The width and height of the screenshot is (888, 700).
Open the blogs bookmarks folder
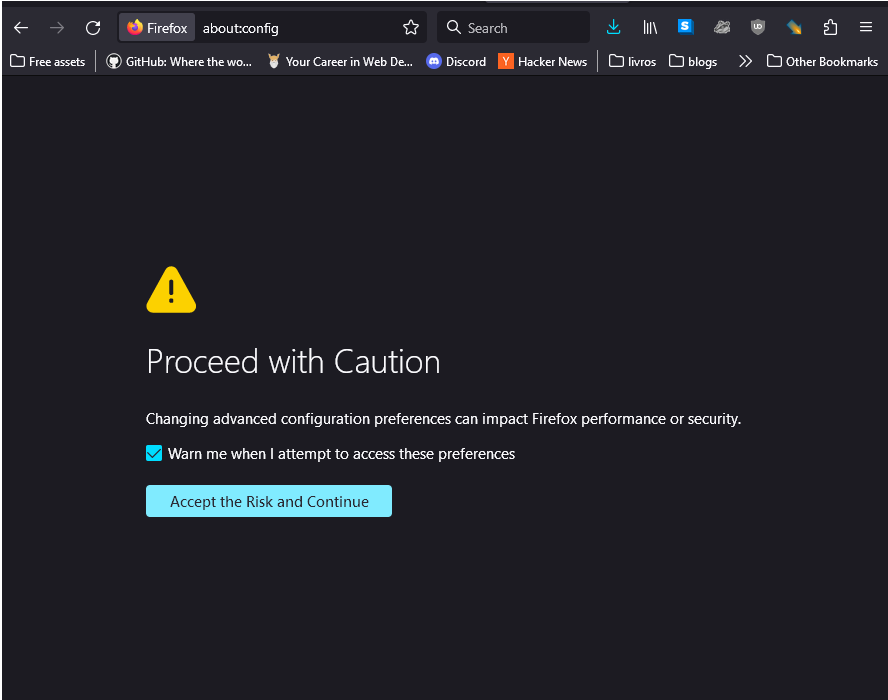click(x=693, y=61)
